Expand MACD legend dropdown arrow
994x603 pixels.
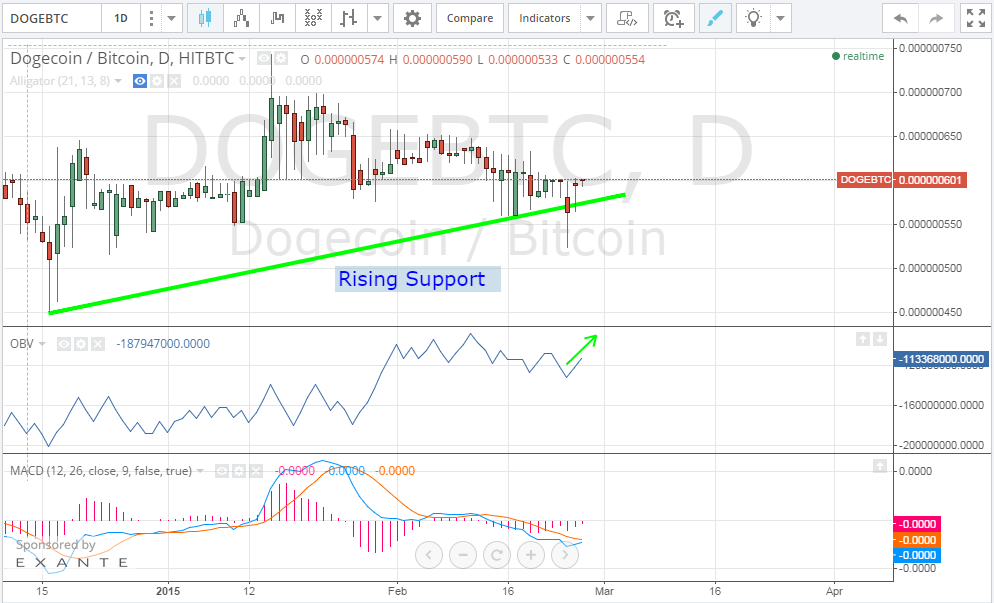tap(200, 471)
